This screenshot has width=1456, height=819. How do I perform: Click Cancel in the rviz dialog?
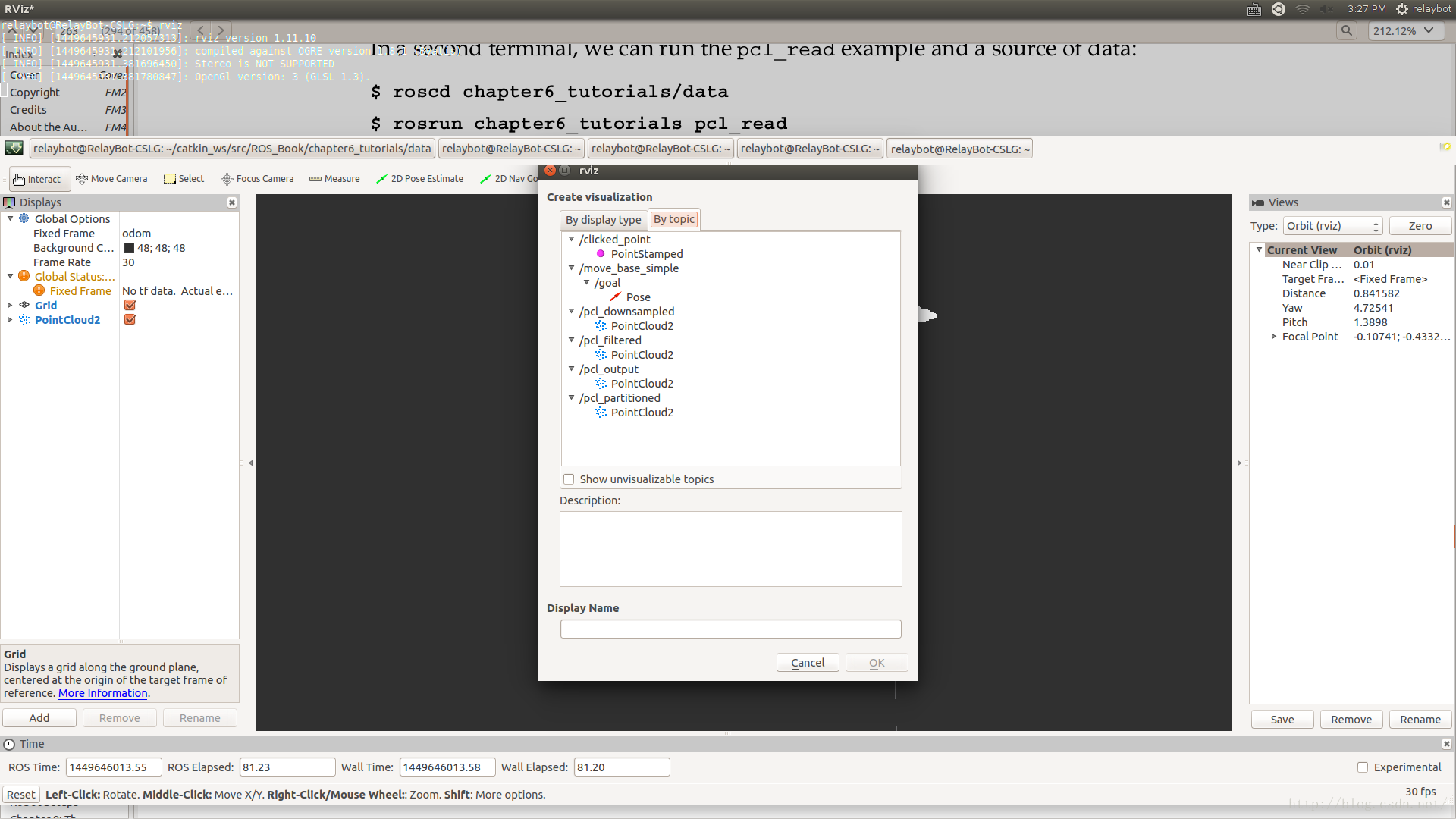click(x=808, y=663)
